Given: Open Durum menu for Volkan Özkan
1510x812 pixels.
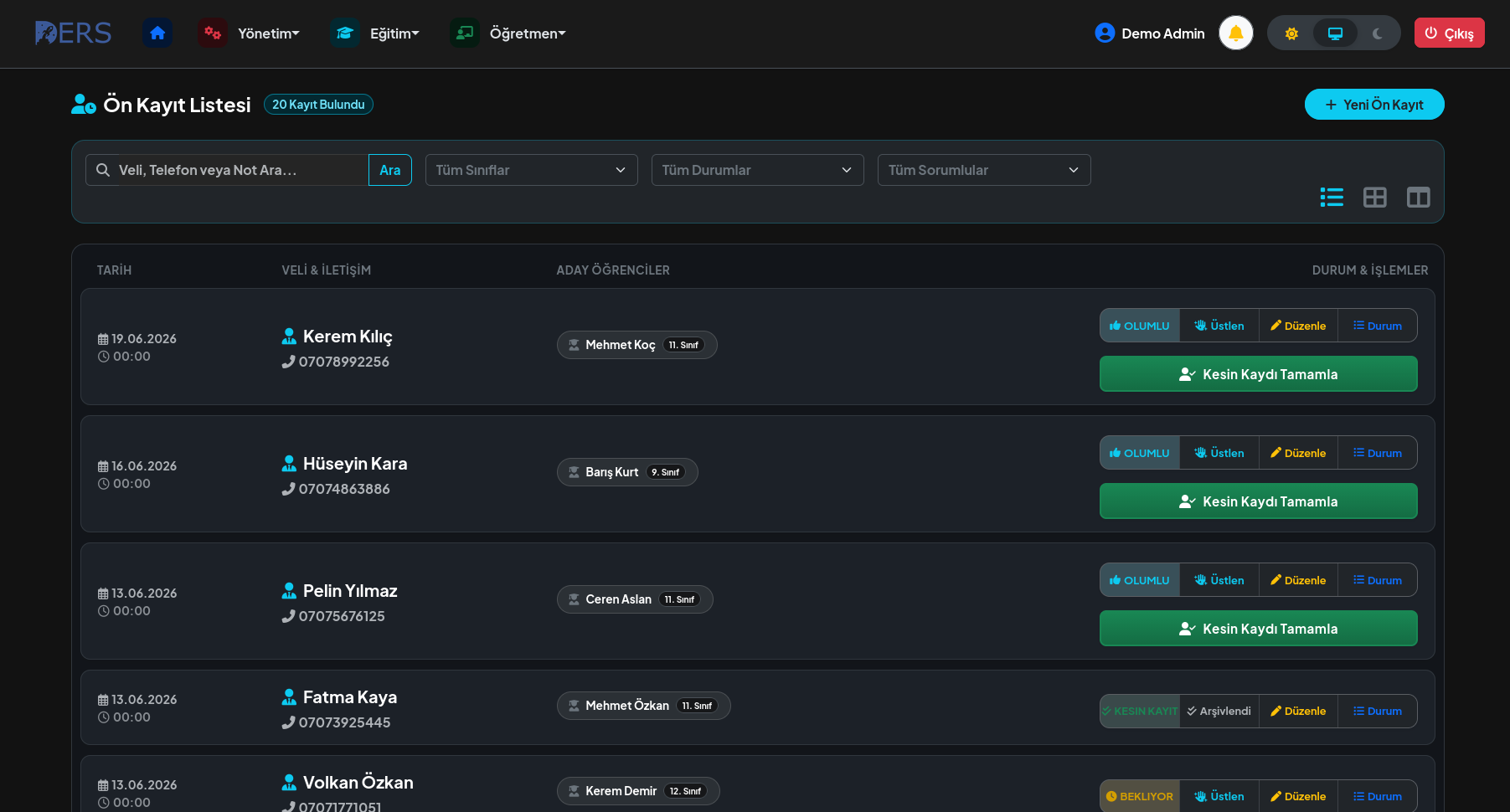Looking at the screenshot, I should 1378,796.
